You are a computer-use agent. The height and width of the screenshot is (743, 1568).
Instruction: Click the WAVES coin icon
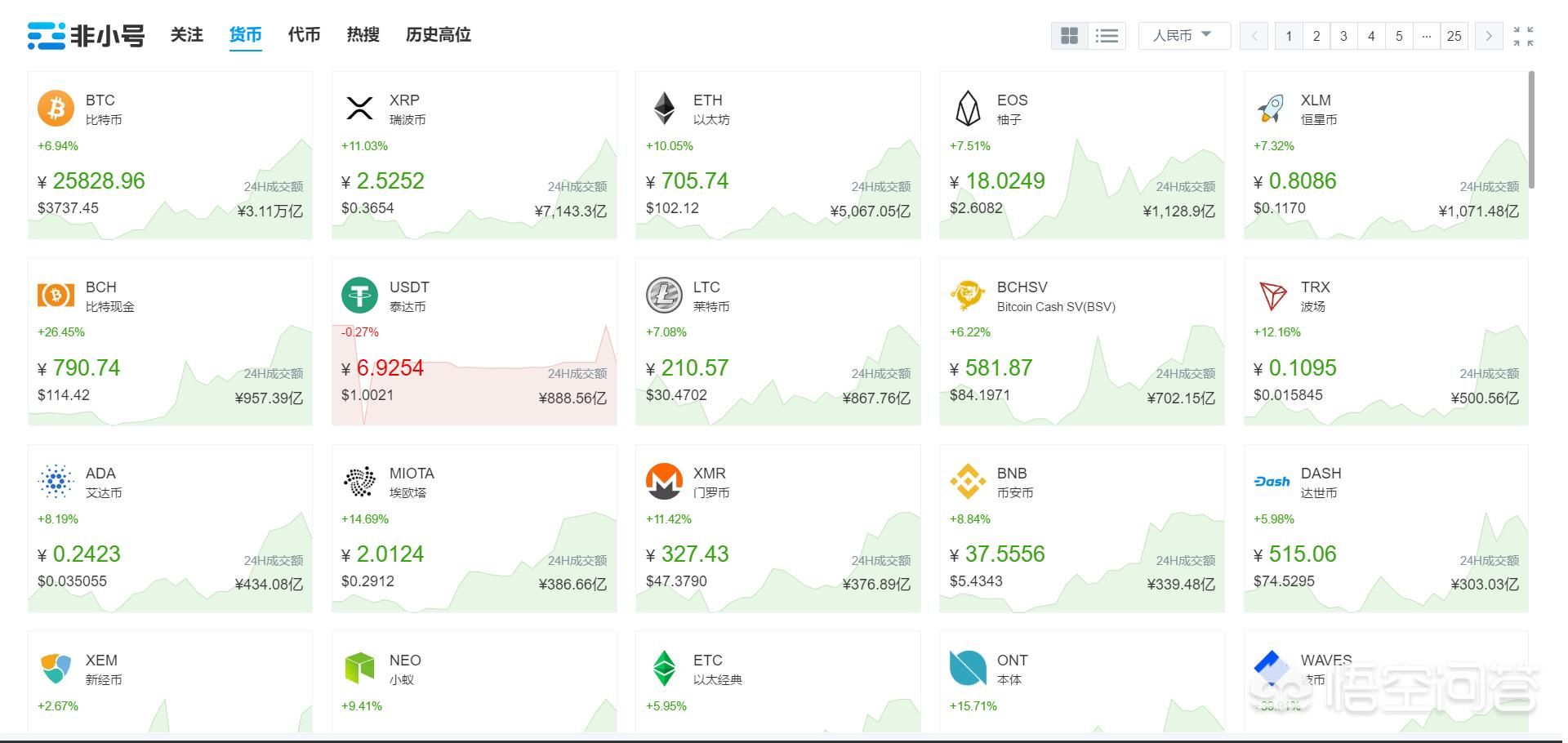pos(1271,667)
